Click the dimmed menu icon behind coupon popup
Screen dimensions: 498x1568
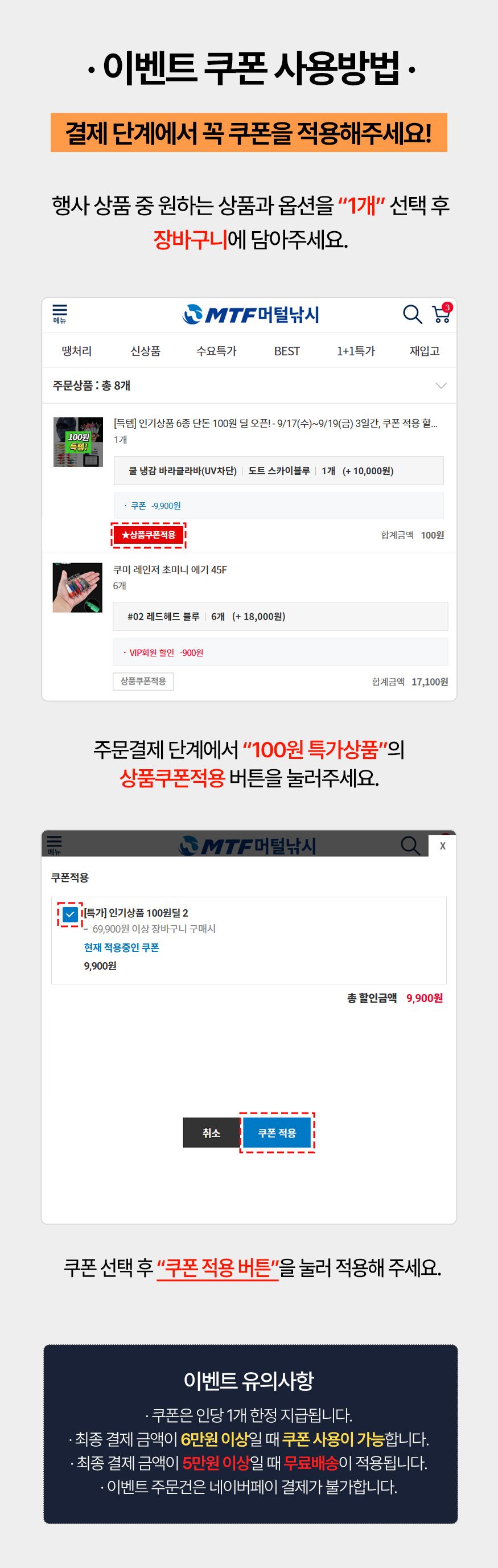coord(54,845)
